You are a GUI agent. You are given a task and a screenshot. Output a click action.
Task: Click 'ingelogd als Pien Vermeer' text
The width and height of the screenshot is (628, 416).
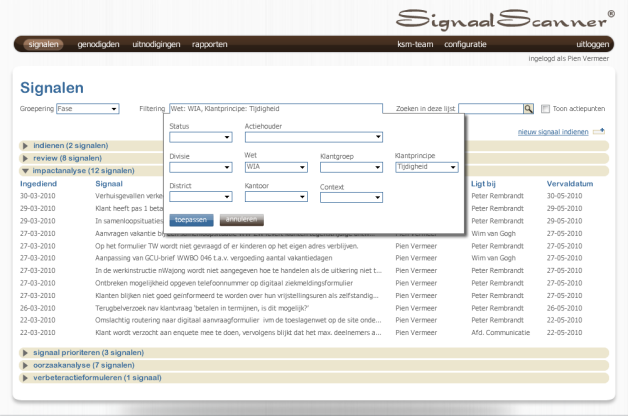click(568, 58)
